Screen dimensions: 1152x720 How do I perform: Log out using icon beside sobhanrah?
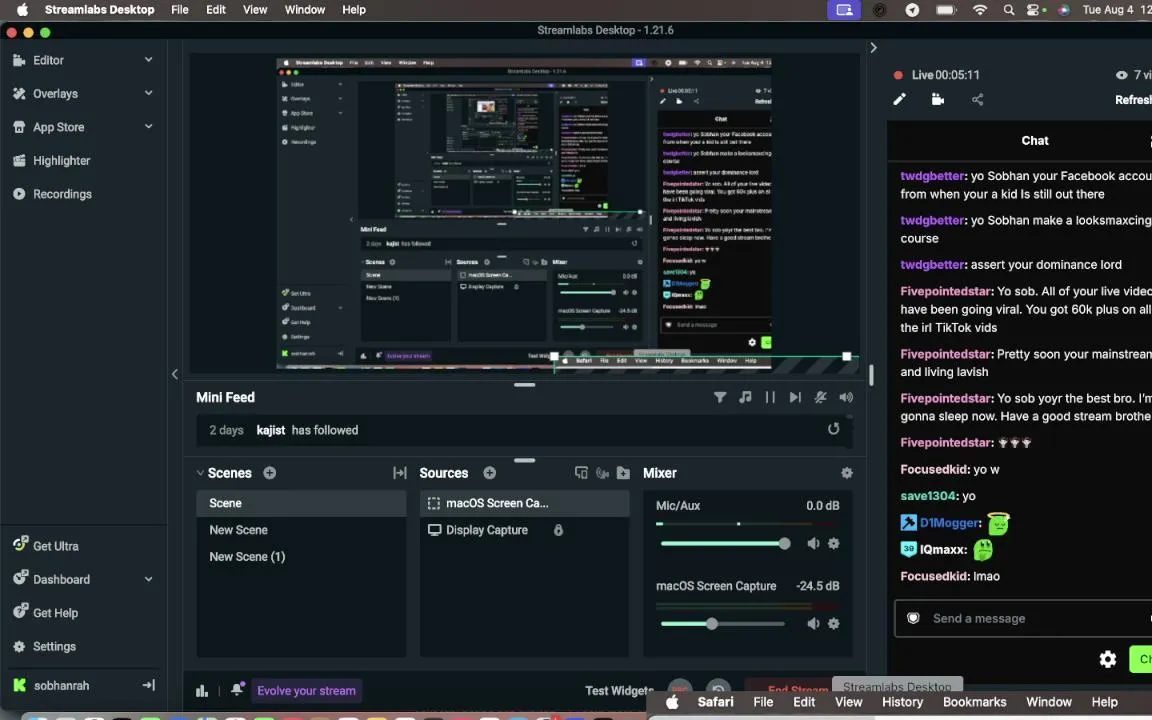click(x=148, y=685)
